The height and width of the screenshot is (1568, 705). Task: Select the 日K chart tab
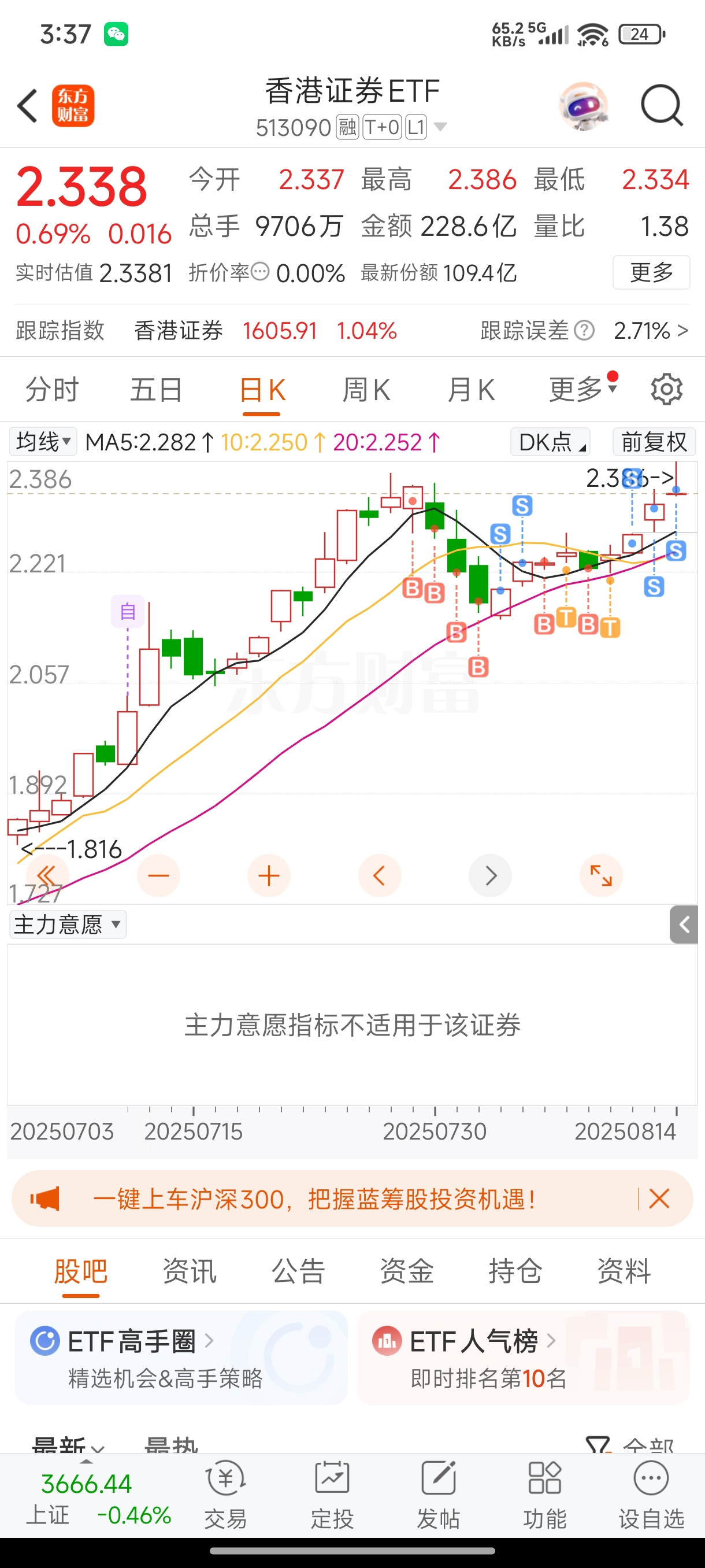tap(262, 390)
